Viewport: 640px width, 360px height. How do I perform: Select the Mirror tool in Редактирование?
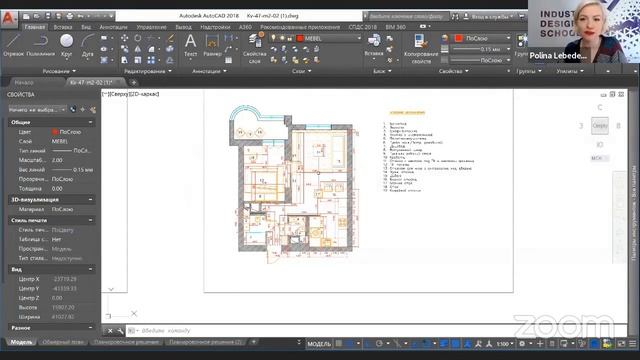pos(138,49)
